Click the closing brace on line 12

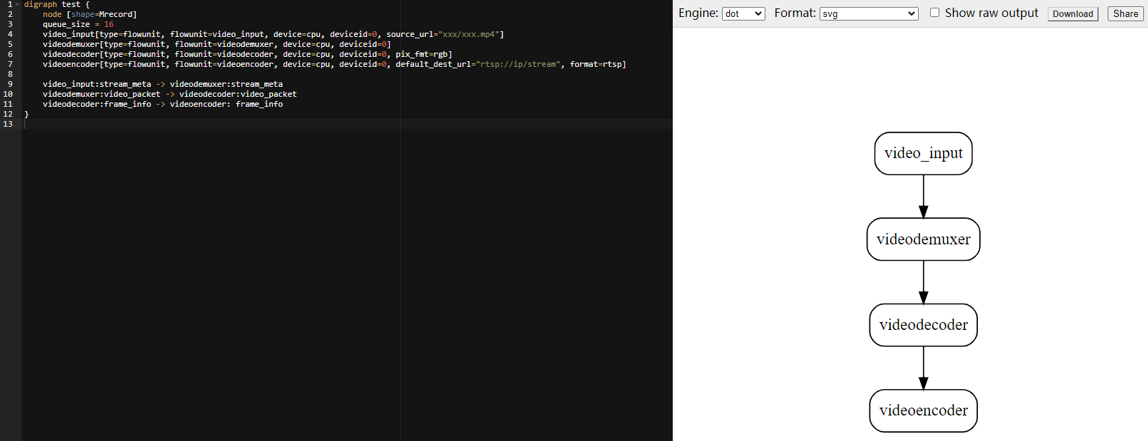[x=26, y=114]
